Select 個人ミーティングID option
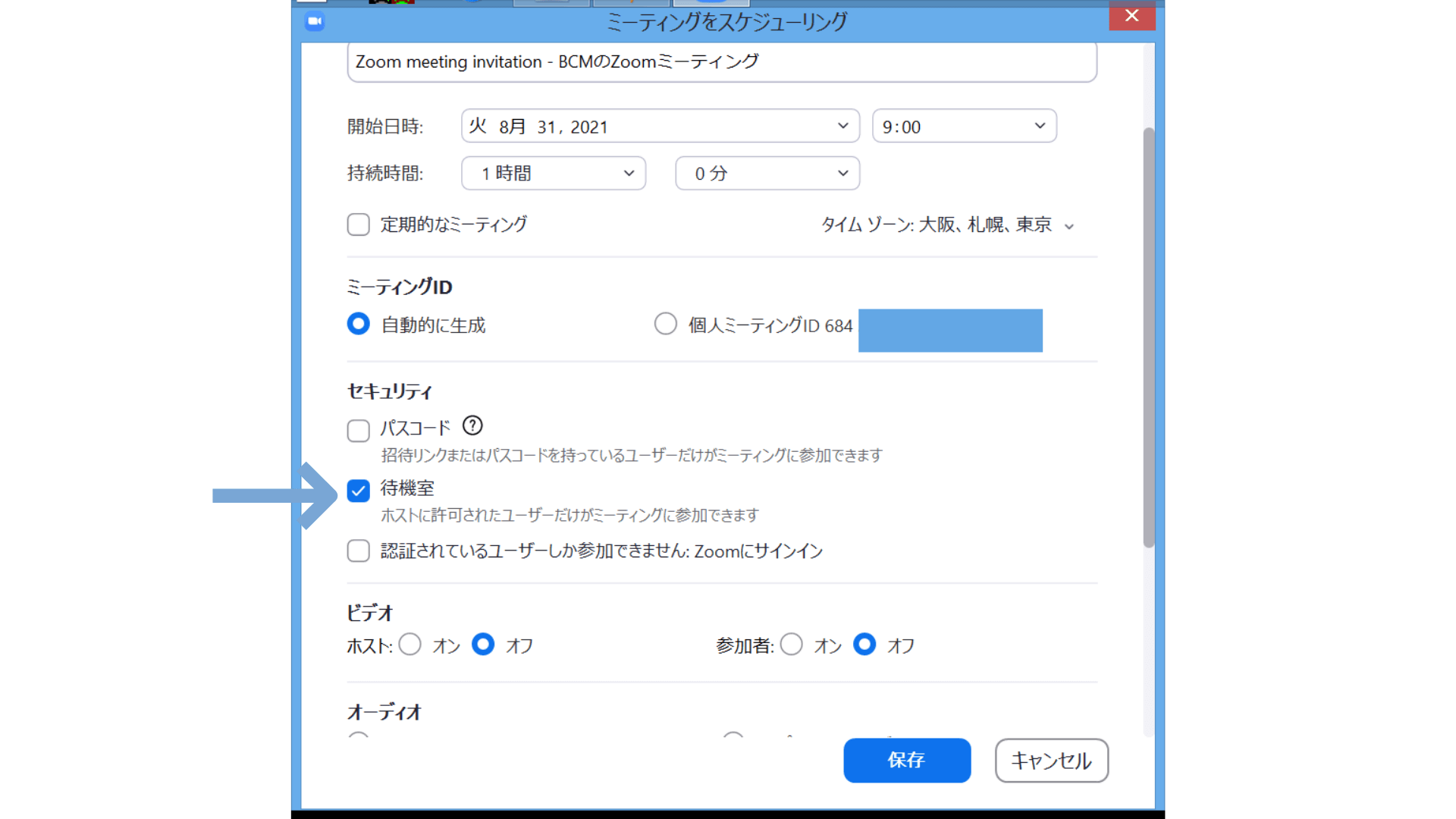 pos(665,324)
